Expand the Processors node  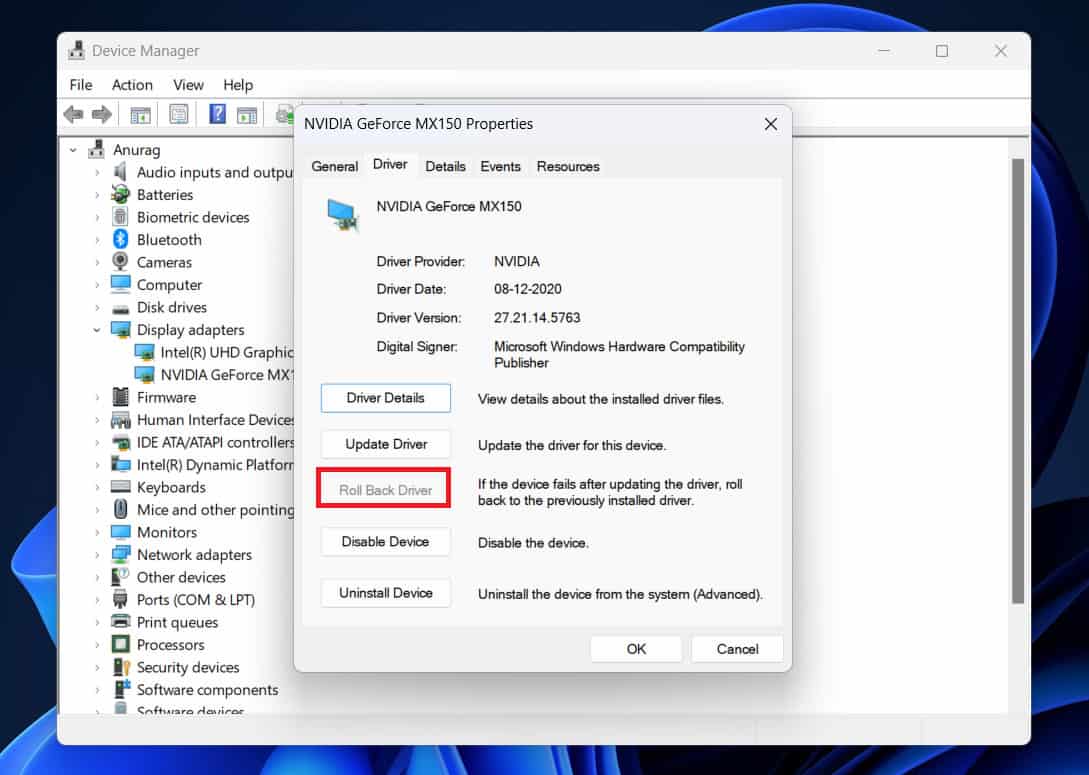pyautogui.click(x=97, y=644)
